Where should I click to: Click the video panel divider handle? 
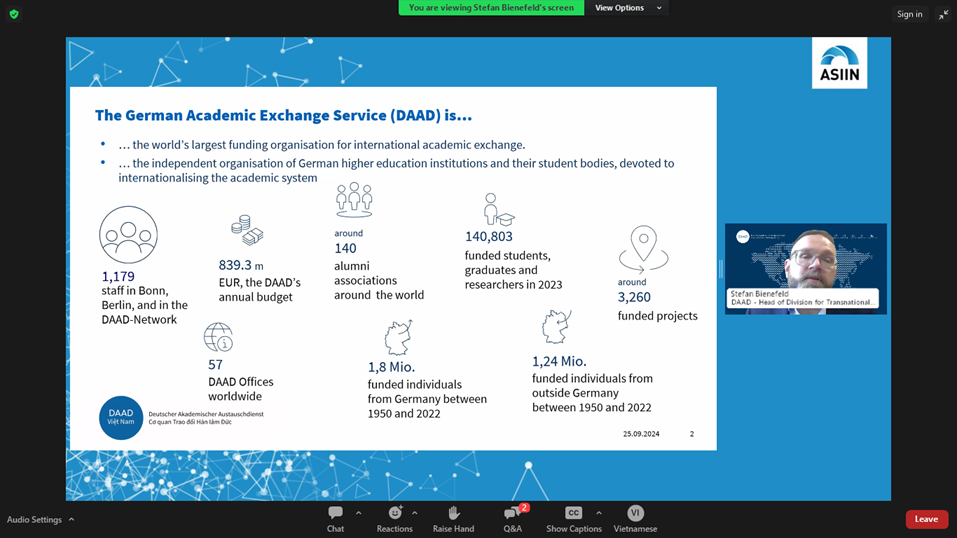click(x=721, y=269)
